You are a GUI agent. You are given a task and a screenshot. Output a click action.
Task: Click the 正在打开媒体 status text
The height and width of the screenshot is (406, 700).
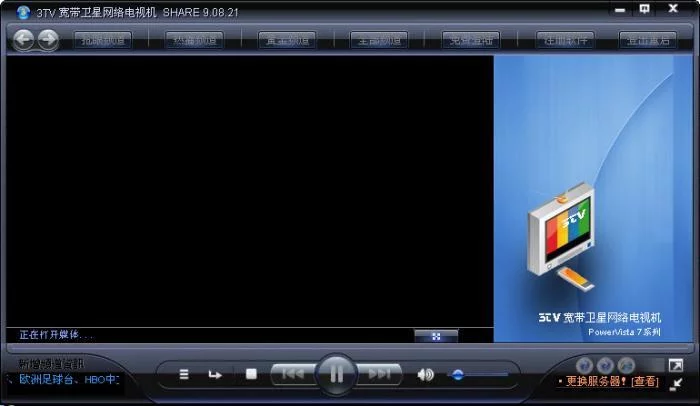point(56,335)
